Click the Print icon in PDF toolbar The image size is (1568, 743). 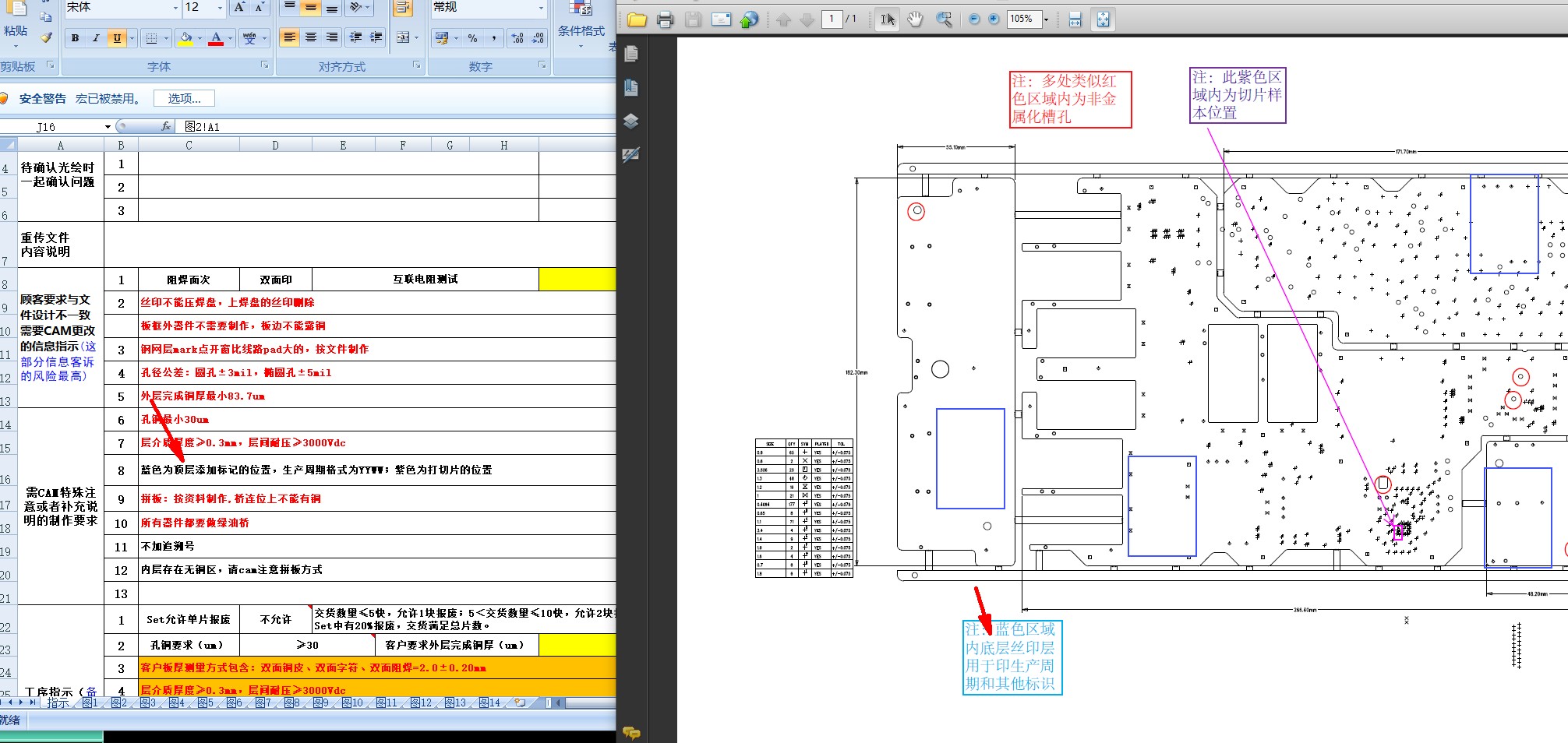(665, 20)
